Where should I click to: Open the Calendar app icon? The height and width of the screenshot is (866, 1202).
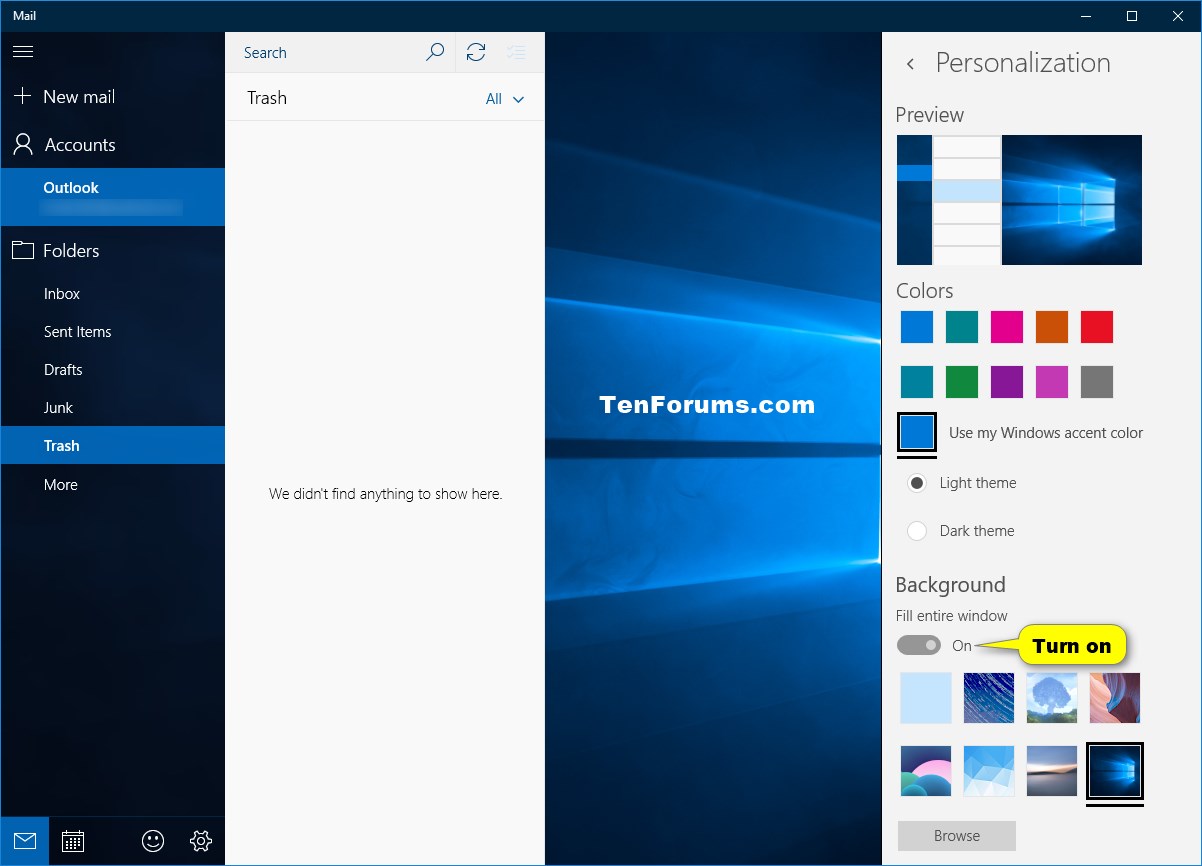pos(73,841)
